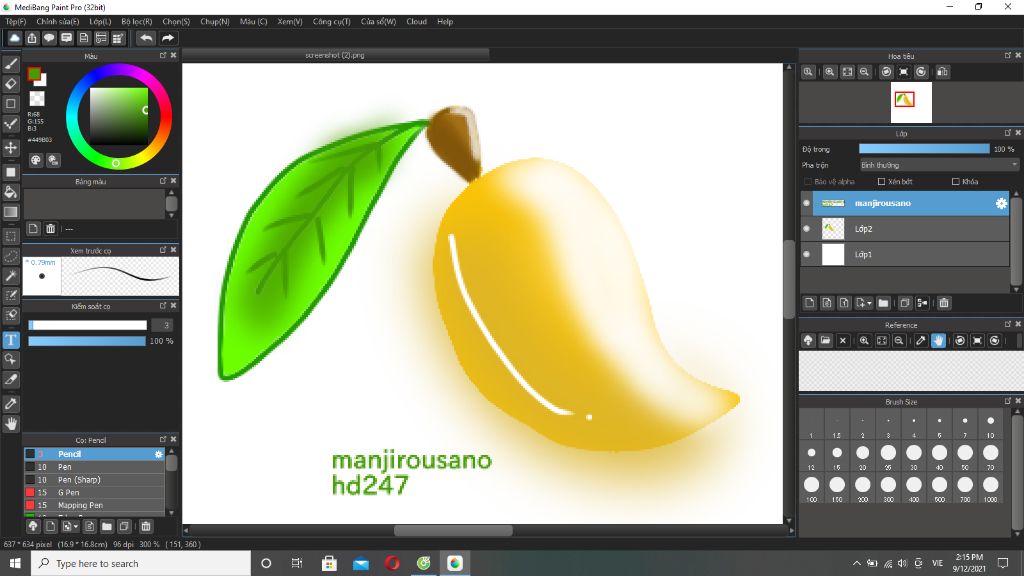The image size is (1024, 576).
Task: Click the canvas horizontal scrollbar
Action: (x=453, y=530)
